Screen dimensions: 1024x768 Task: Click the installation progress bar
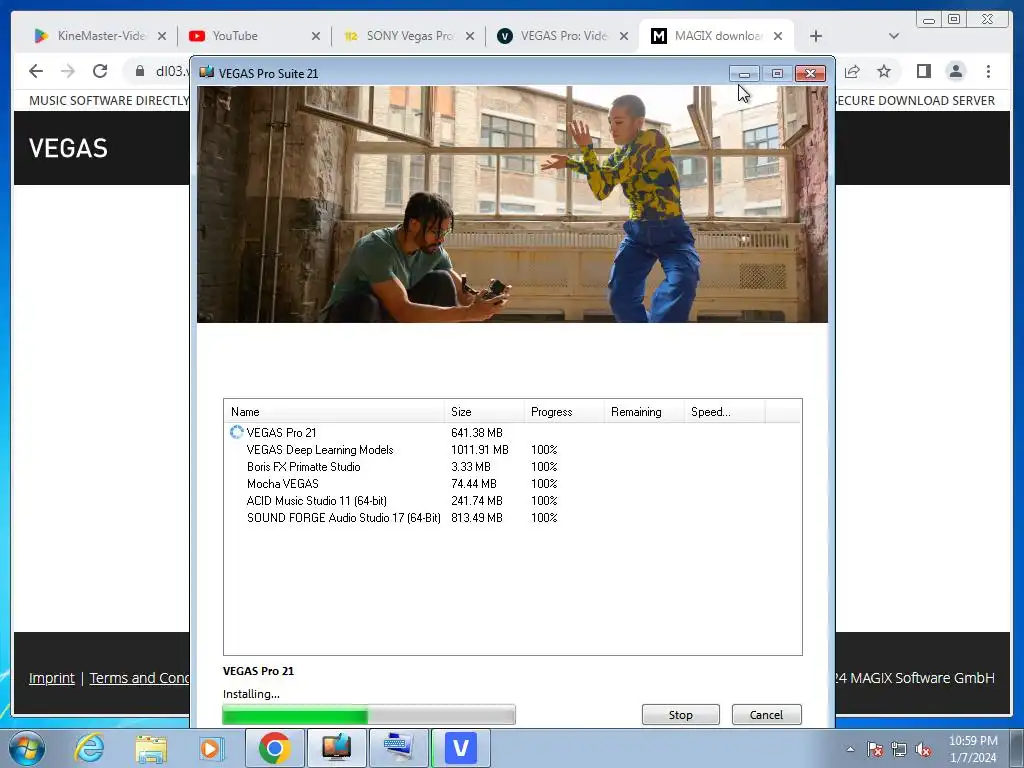[369, 714]
